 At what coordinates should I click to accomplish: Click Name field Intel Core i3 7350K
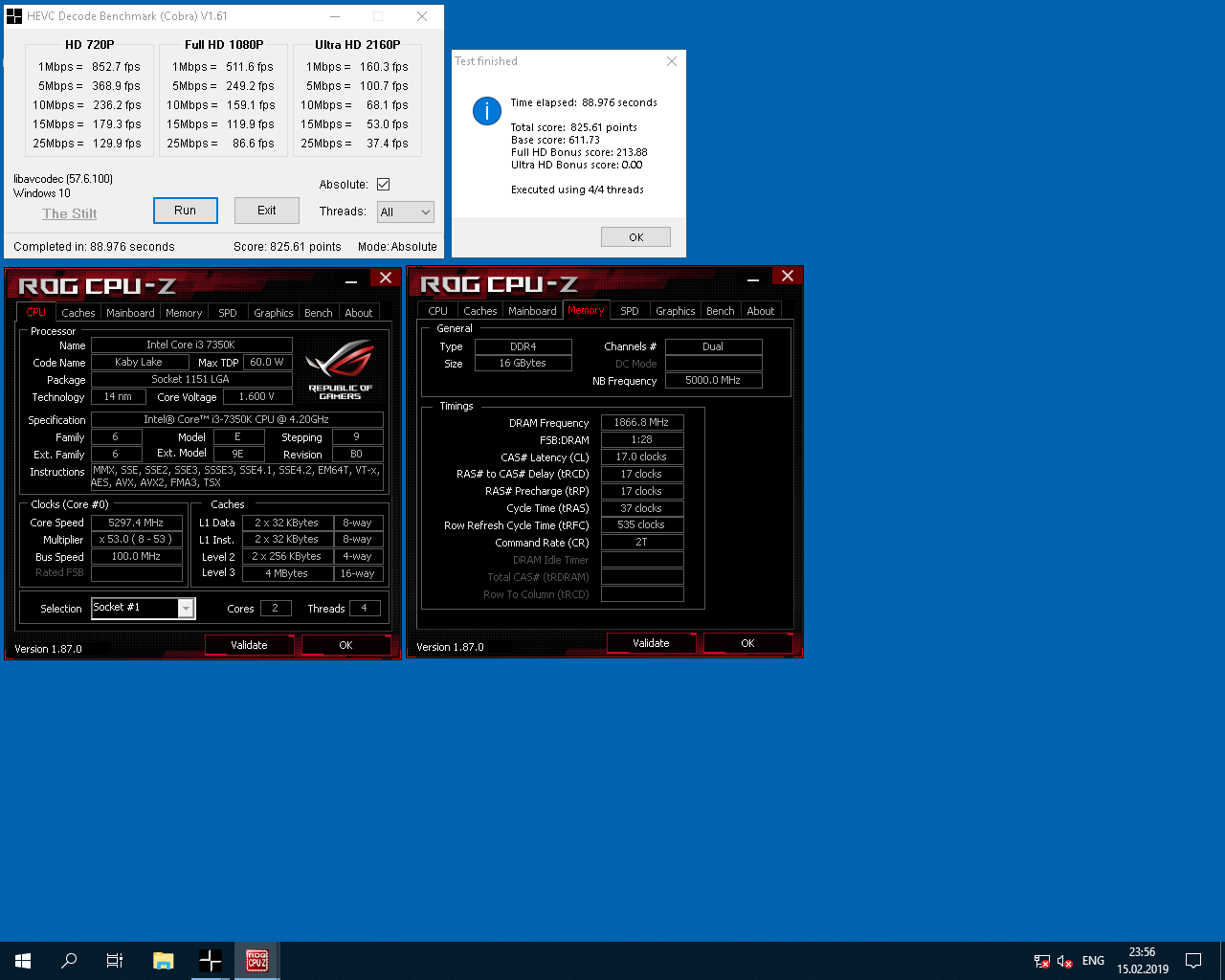190,345
